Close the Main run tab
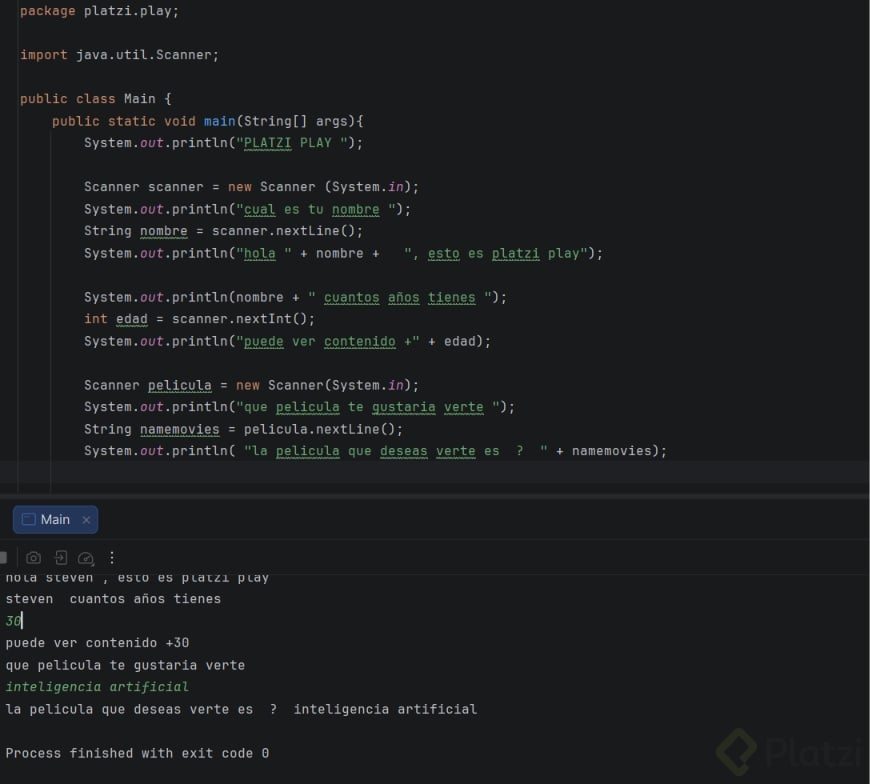 (86, 520)
